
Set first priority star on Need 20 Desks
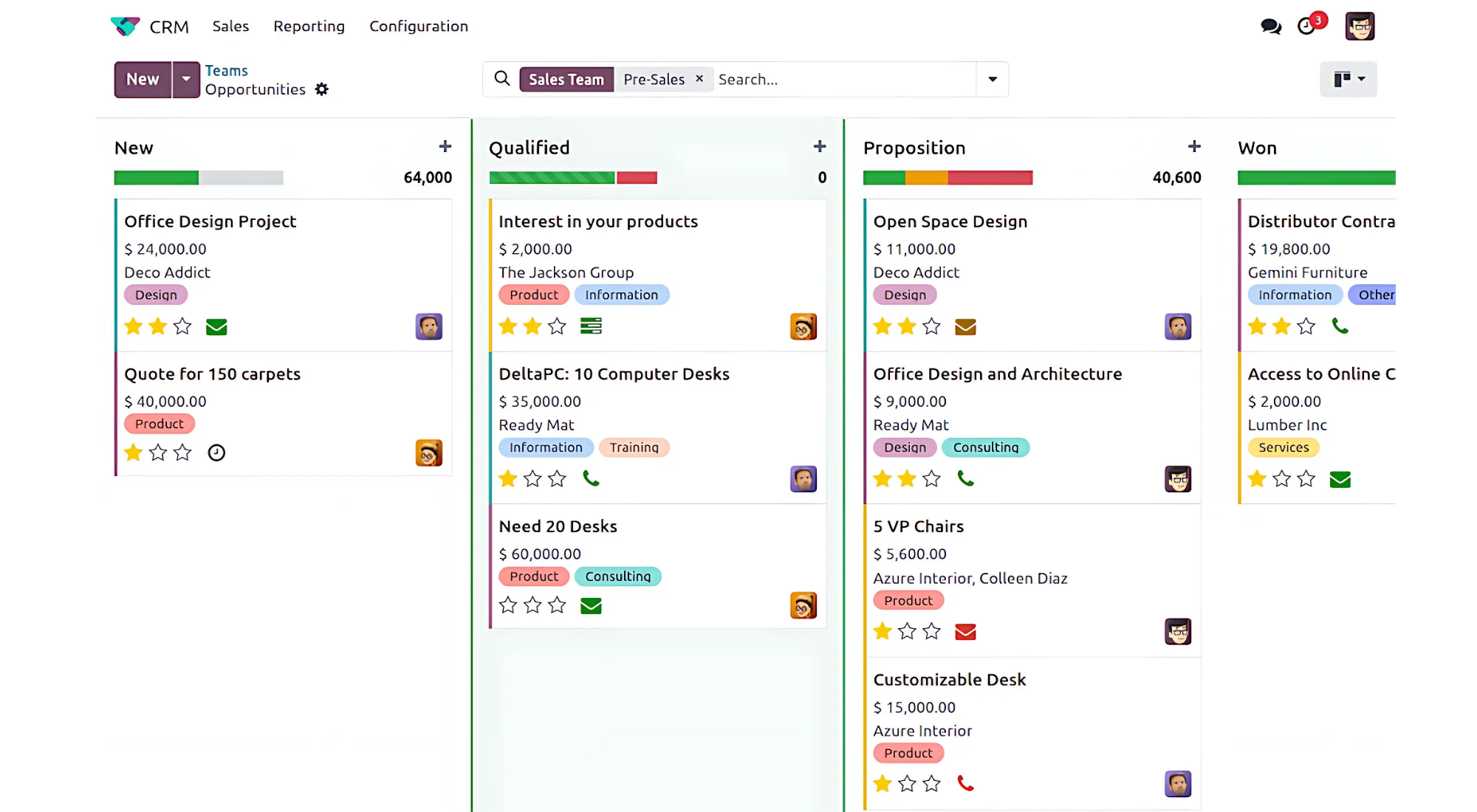click(x=508, y=605)
